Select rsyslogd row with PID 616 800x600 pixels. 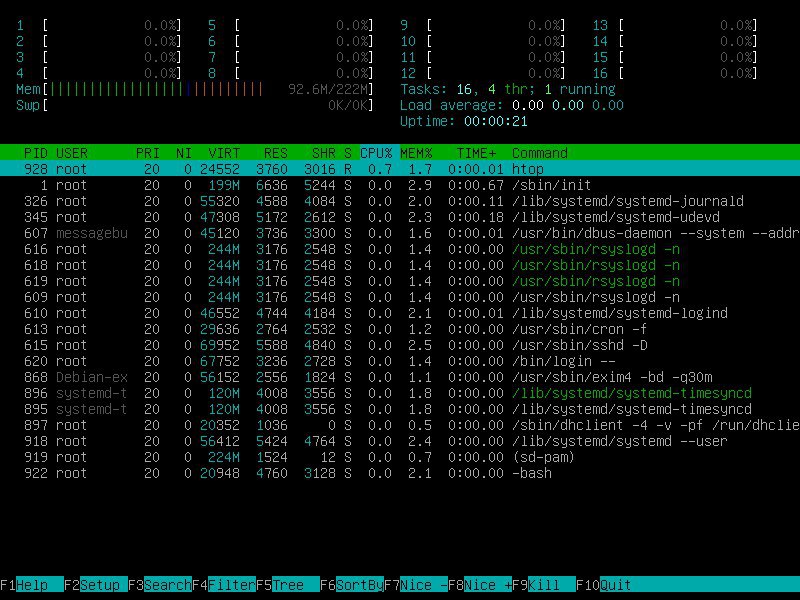pyautogui.click(x=400, y=249)
